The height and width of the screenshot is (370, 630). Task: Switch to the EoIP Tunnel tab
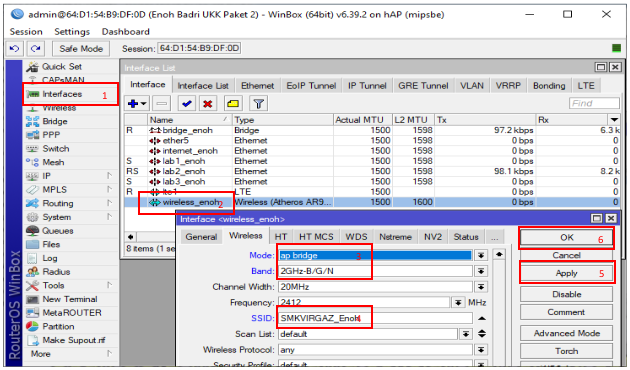pos(311,86)
